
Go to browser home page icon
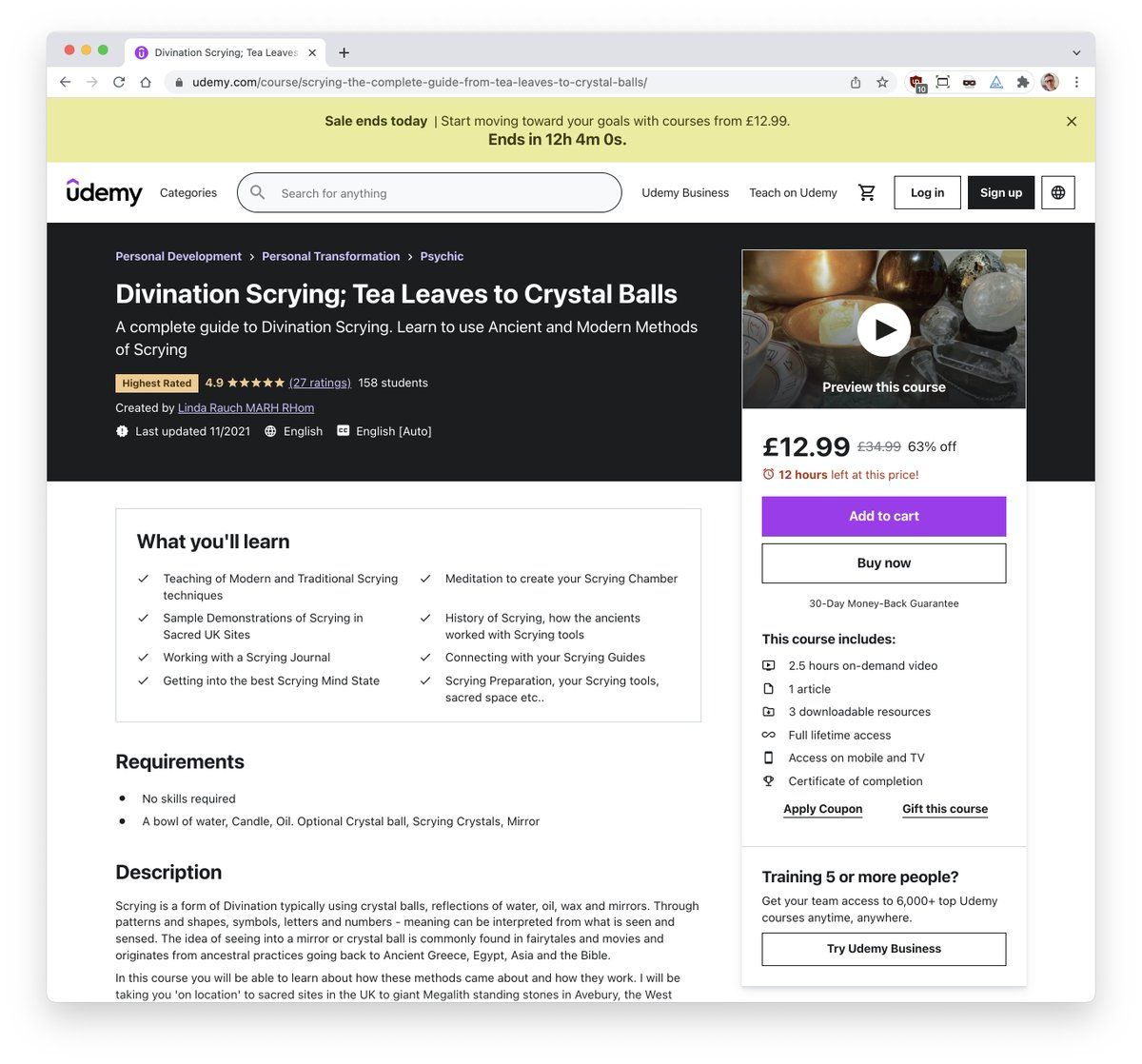click(146, 82)
